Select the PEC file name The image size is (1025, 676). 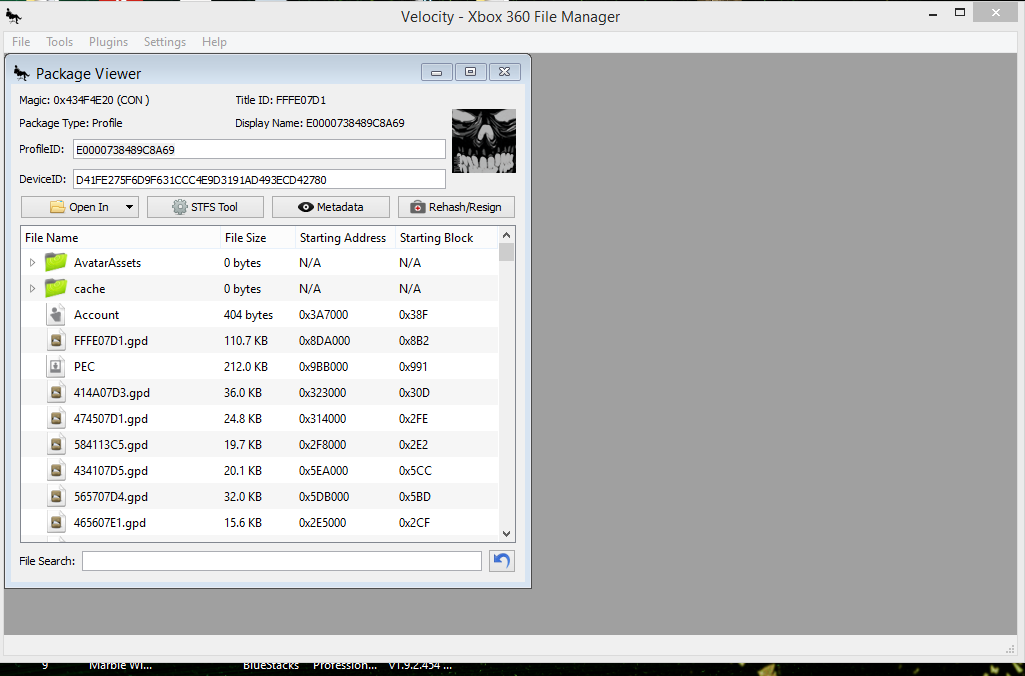tap(84, 367)
